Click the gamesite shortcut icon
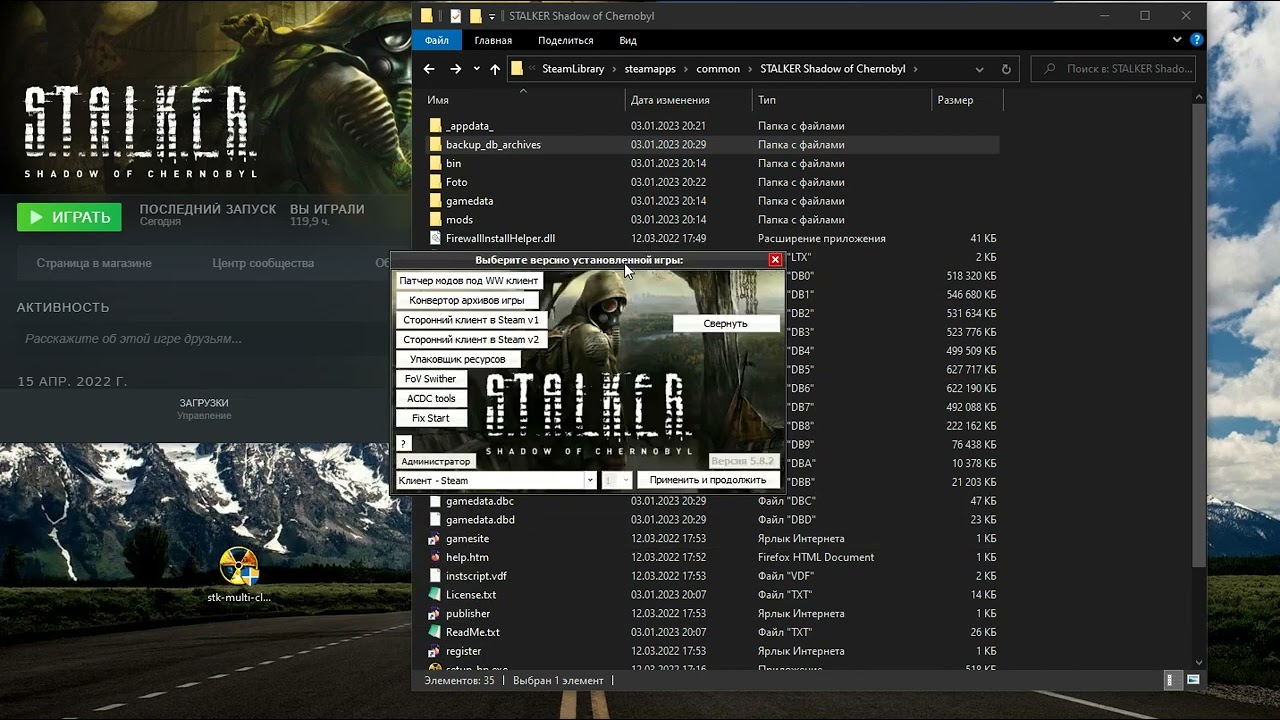Screen dimensions: 1280x720 (435, 539)
